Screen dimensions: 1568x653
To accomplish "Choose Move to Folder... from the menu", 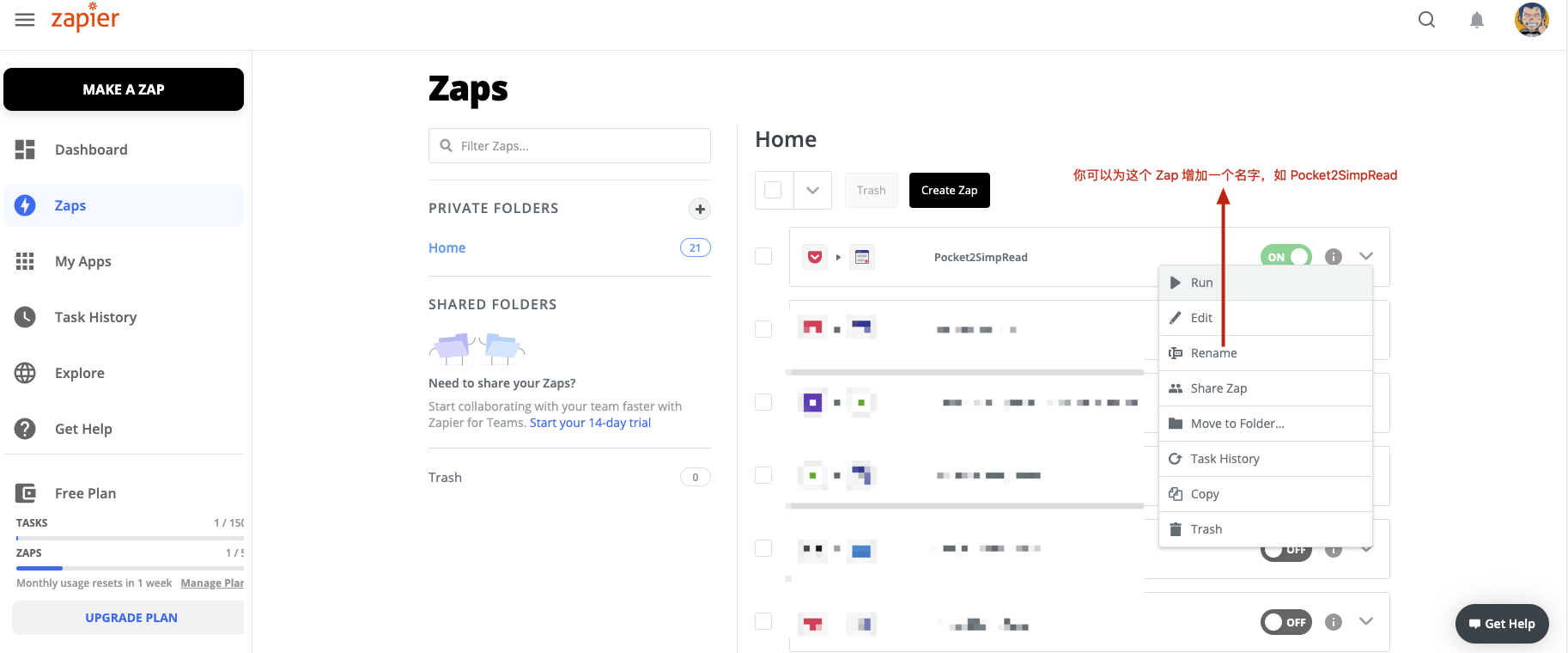I will click(x=1266, y=424).
